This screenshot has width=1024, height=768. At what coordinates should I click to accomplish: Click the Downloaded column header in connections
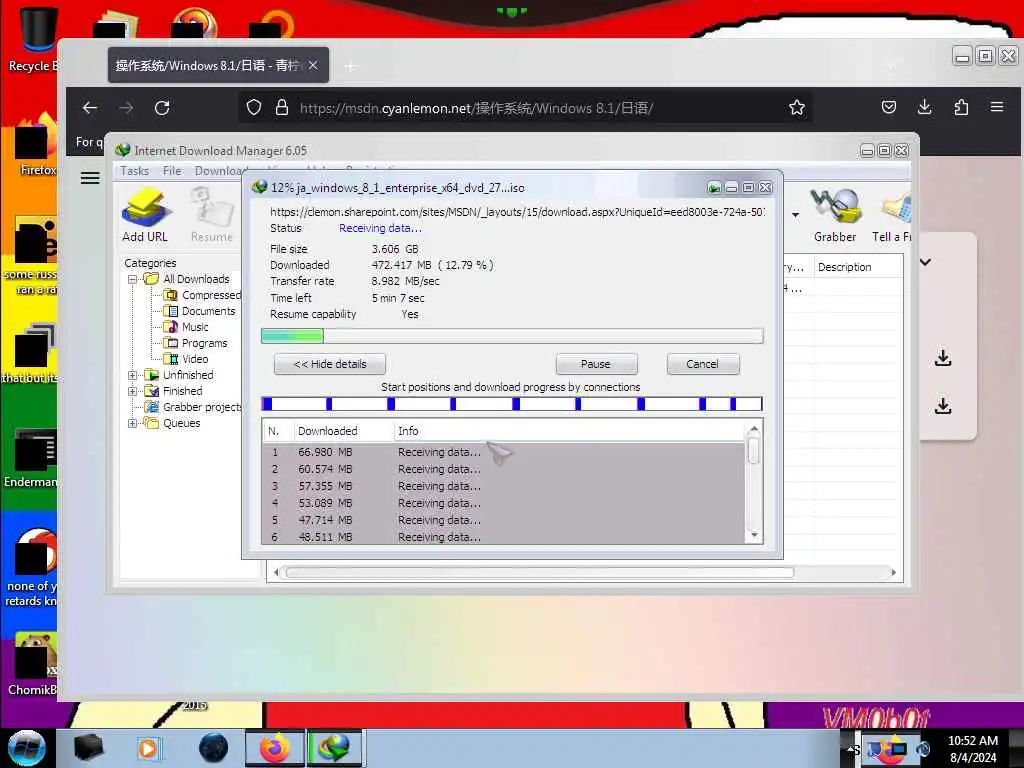click(342, 431)
